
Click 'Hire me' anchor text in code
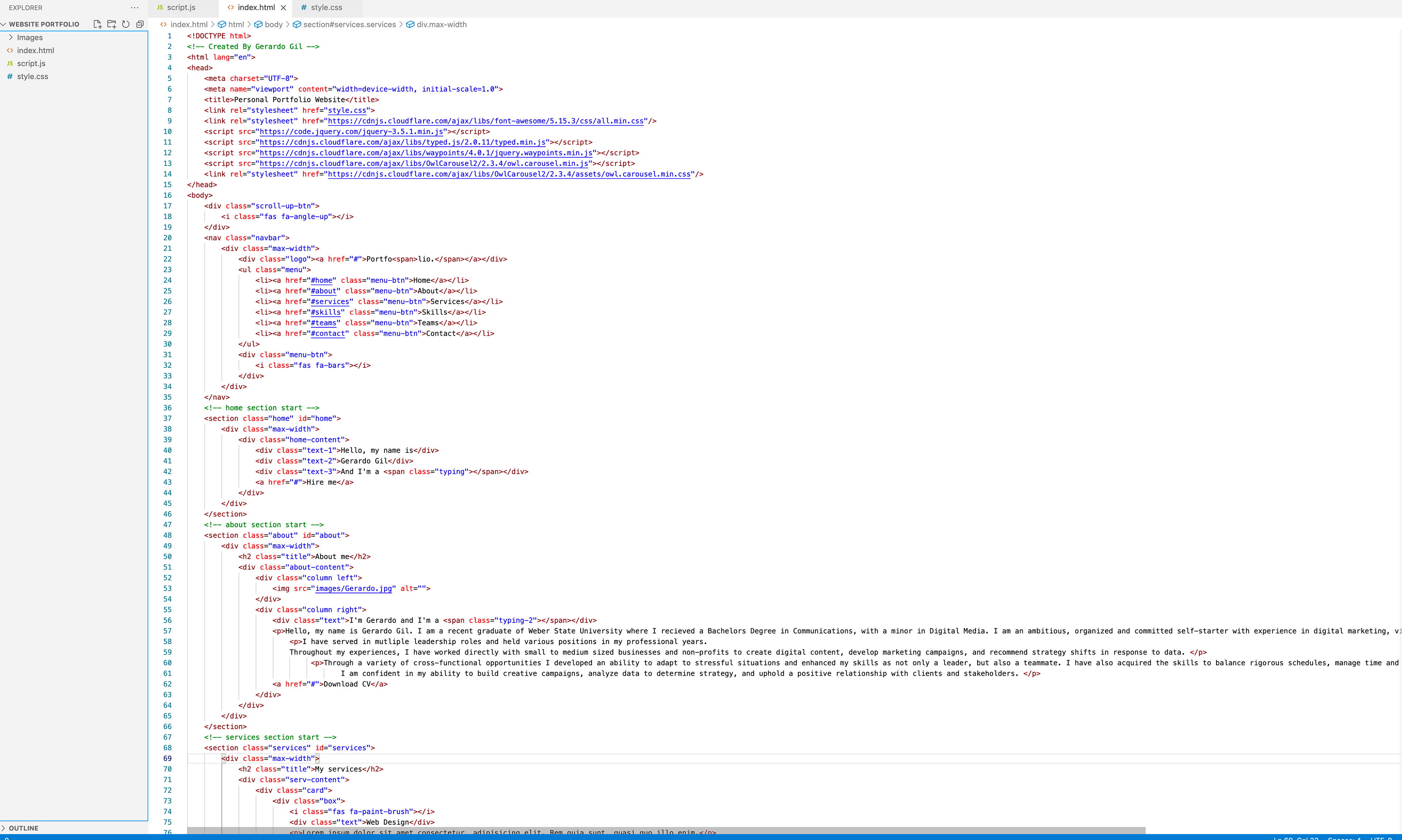coord(322,482)
